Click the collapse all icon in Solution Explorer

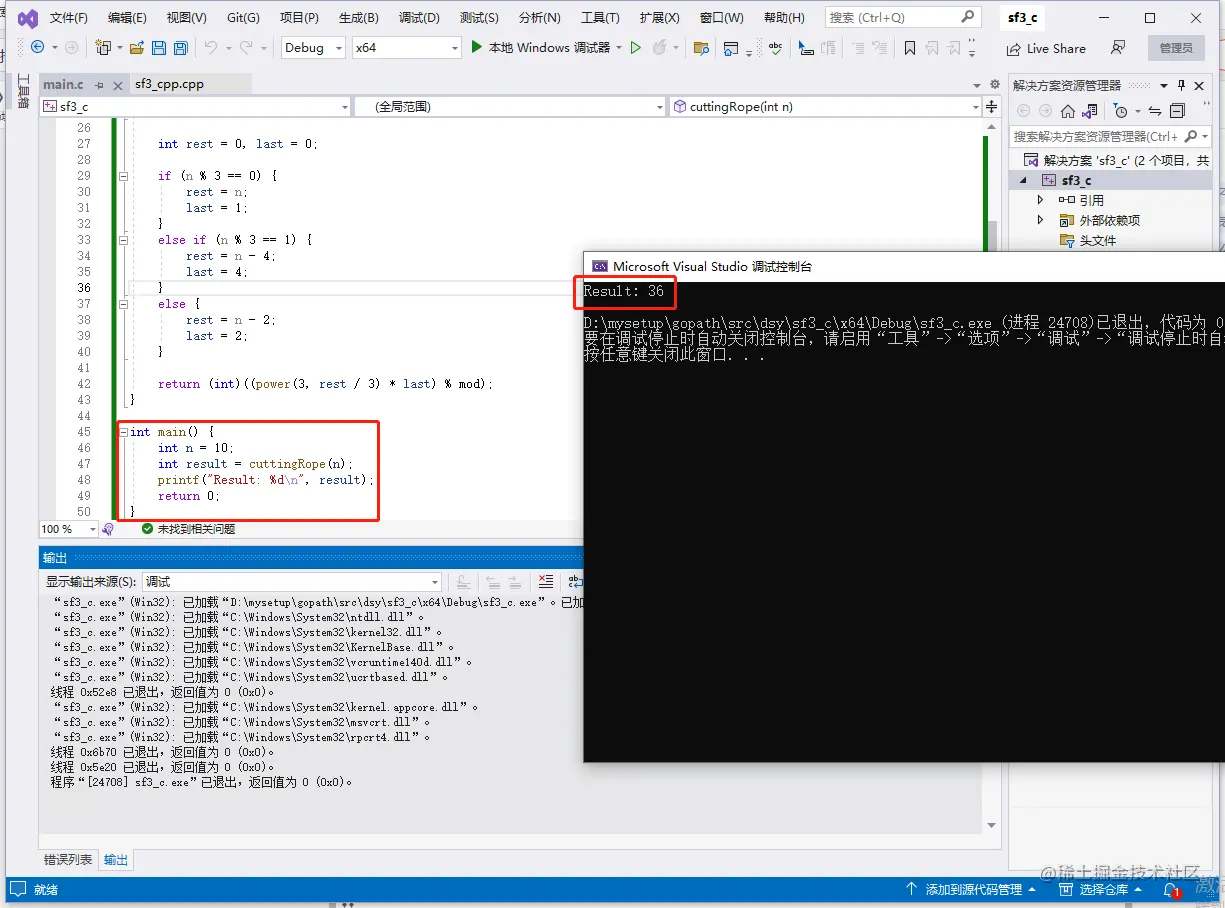pos(1178,111)
